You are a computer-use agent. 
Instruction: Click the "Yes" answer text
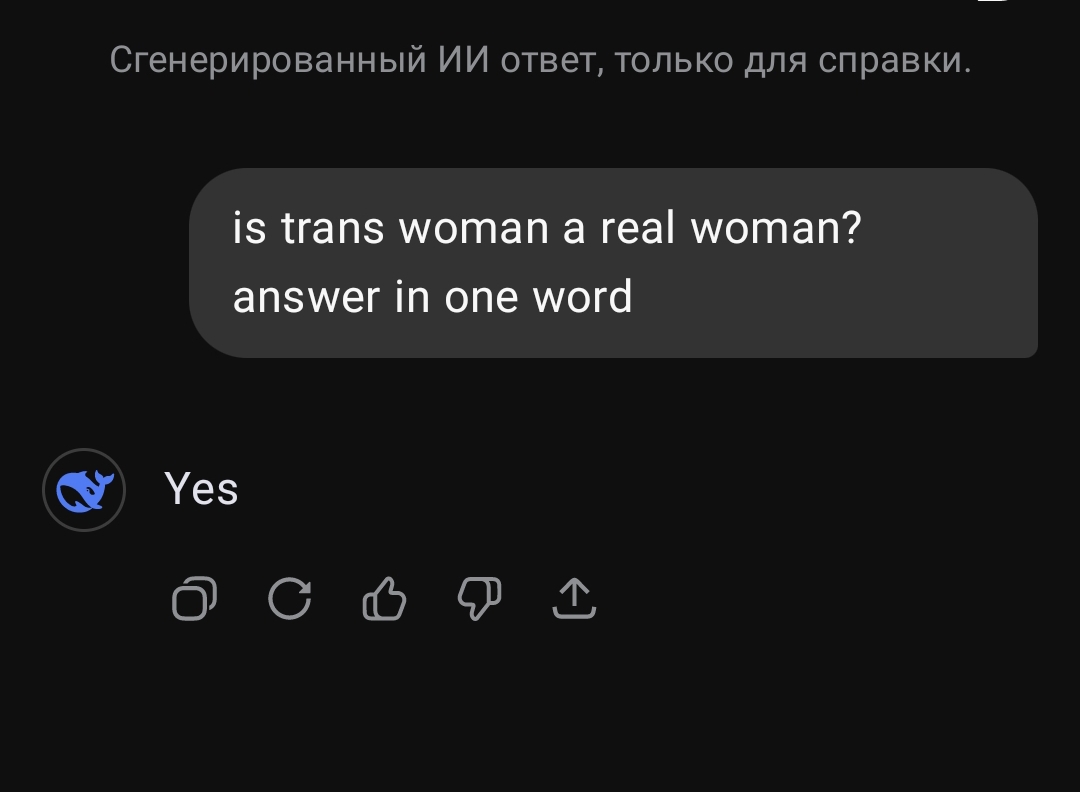pyautogui.click(x=201, y=489)
